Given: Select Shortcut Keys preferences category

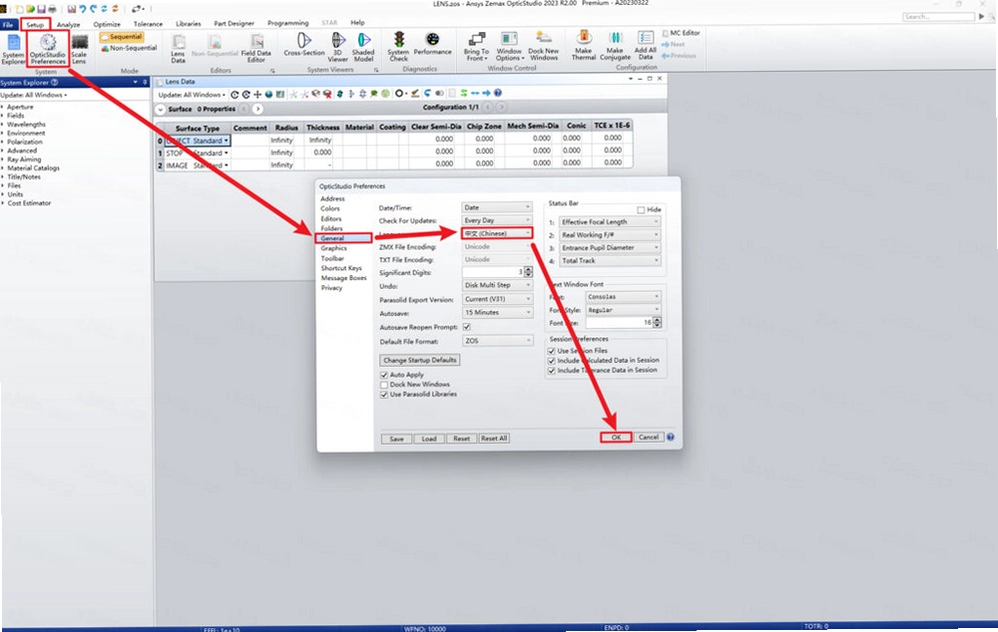Looking at the screenshot, I should click(341, 268).
